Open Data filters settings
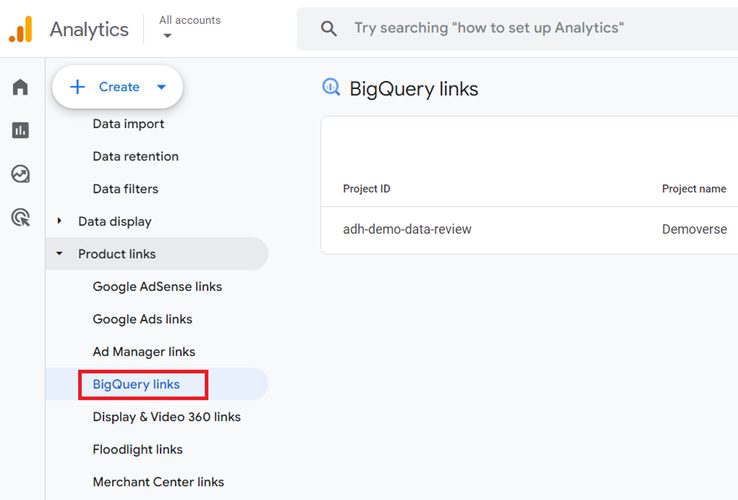Screen dimensions: 738x500 (x=125, y=189)
